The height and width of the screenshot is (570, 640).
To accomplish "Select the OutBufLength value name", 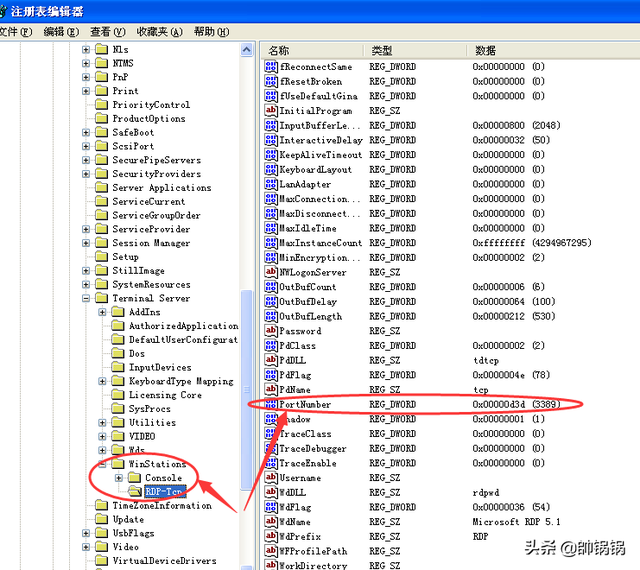I will coord(311,316).
